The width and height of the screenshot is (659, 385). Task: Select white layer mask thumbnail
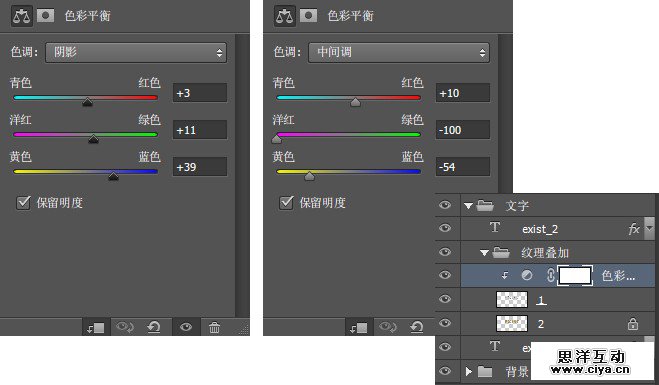[x=575, y=276]
